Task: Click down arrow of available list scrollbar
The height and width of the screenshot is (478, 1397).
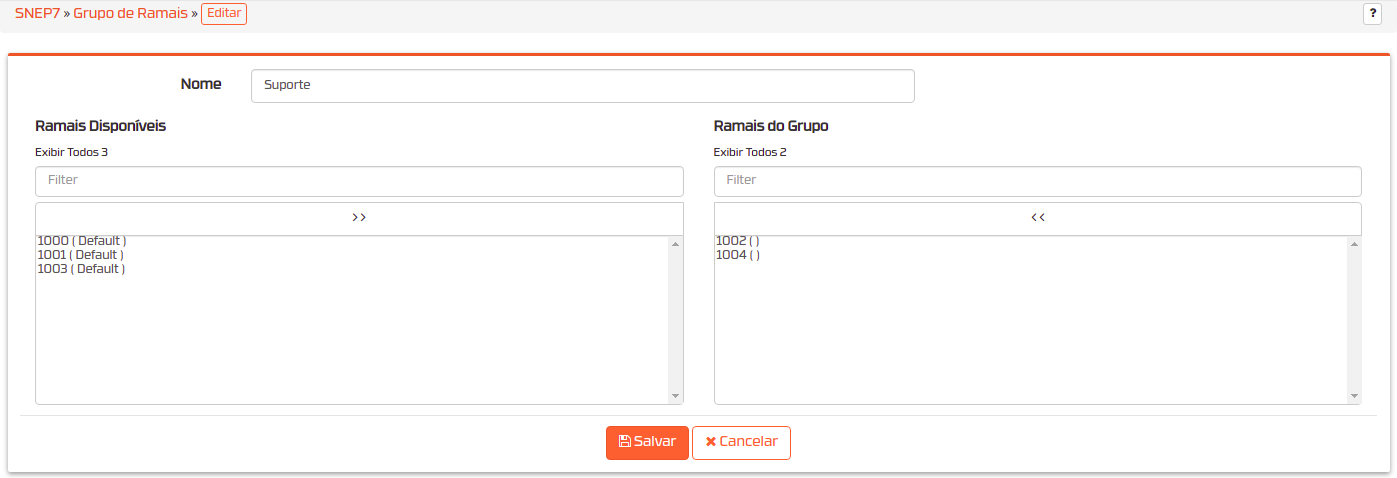Action: click(x=676, y=397)
